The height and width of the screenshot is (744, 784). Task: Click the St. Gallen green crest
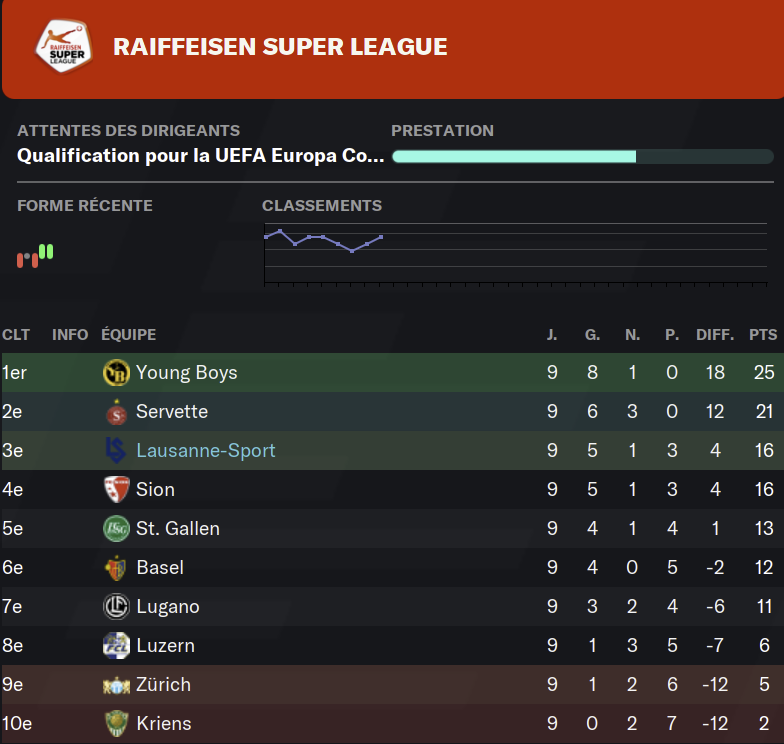coord(116,528)
